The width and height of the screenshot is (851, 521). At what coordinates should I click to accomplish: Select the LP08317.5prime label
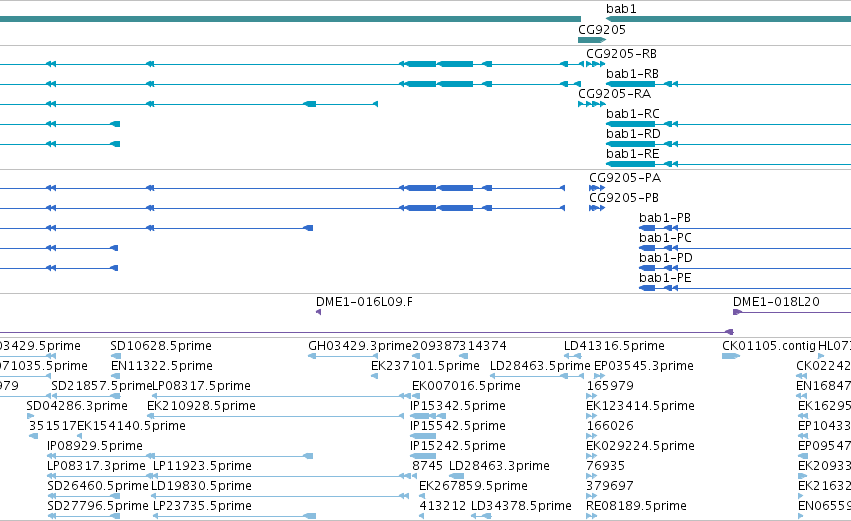tap(201, 386)
